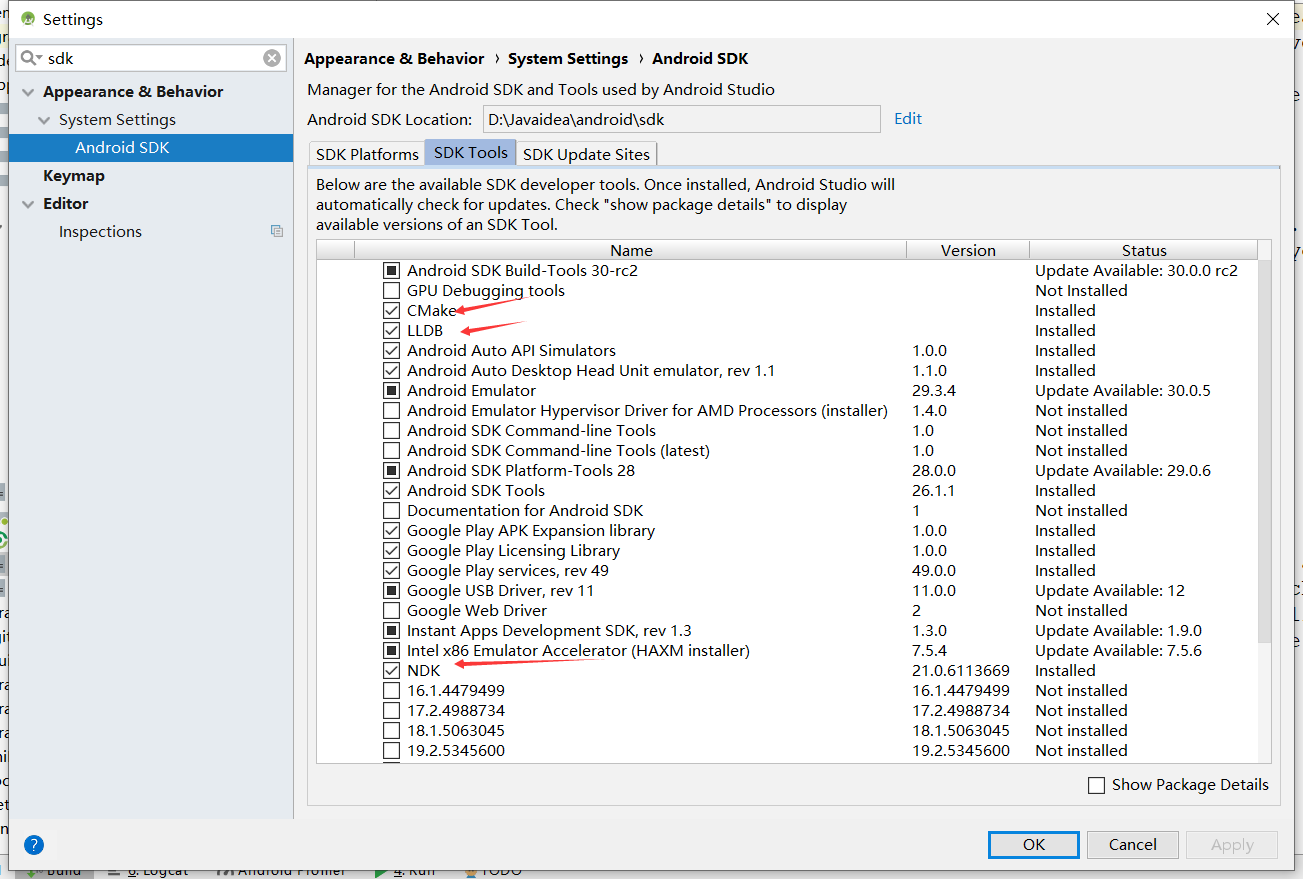Click "Update Available: 1.9.0" status cell
Screen dimensions: 1303x879
click(1118, 630)
